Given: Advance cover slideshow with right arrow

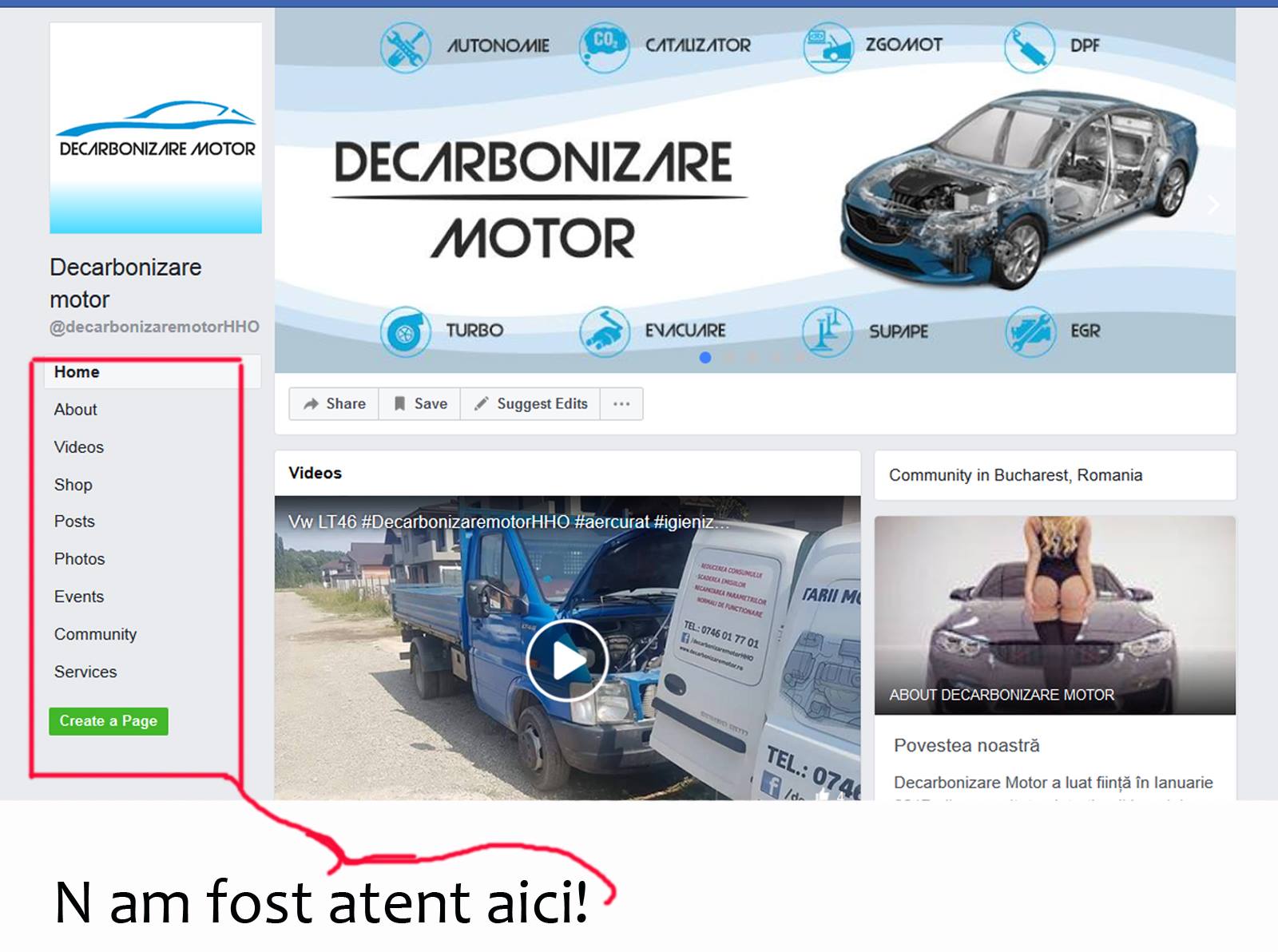Looking at the screenshot, I should pyautogui.click(x=1213, y=205).
